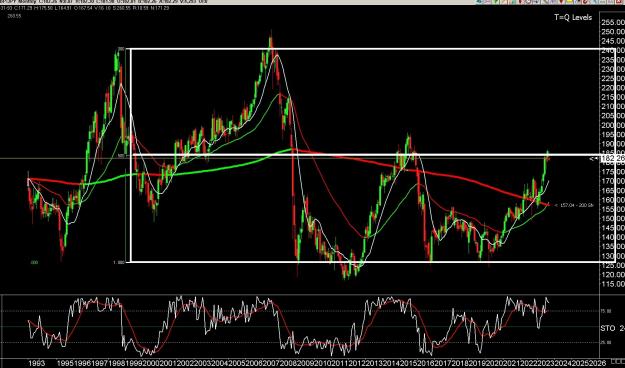Click the 75.00 stochastic overbought level label
The image size is (625, 368).
[x=606, y=311]
